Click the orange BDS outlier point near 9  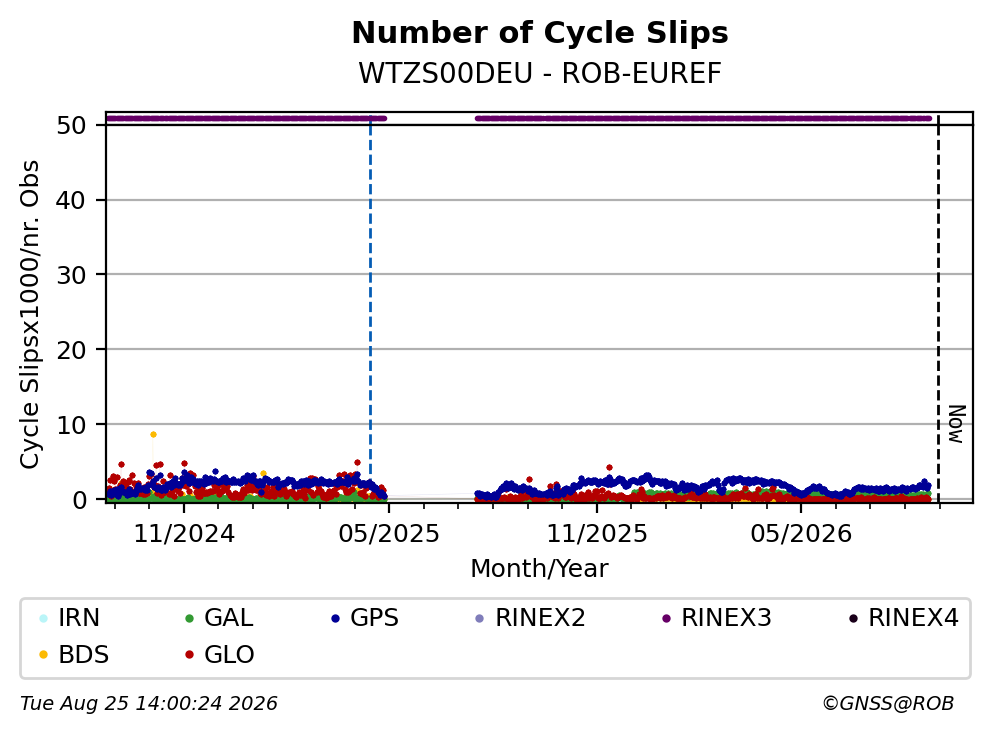[153, 434]
